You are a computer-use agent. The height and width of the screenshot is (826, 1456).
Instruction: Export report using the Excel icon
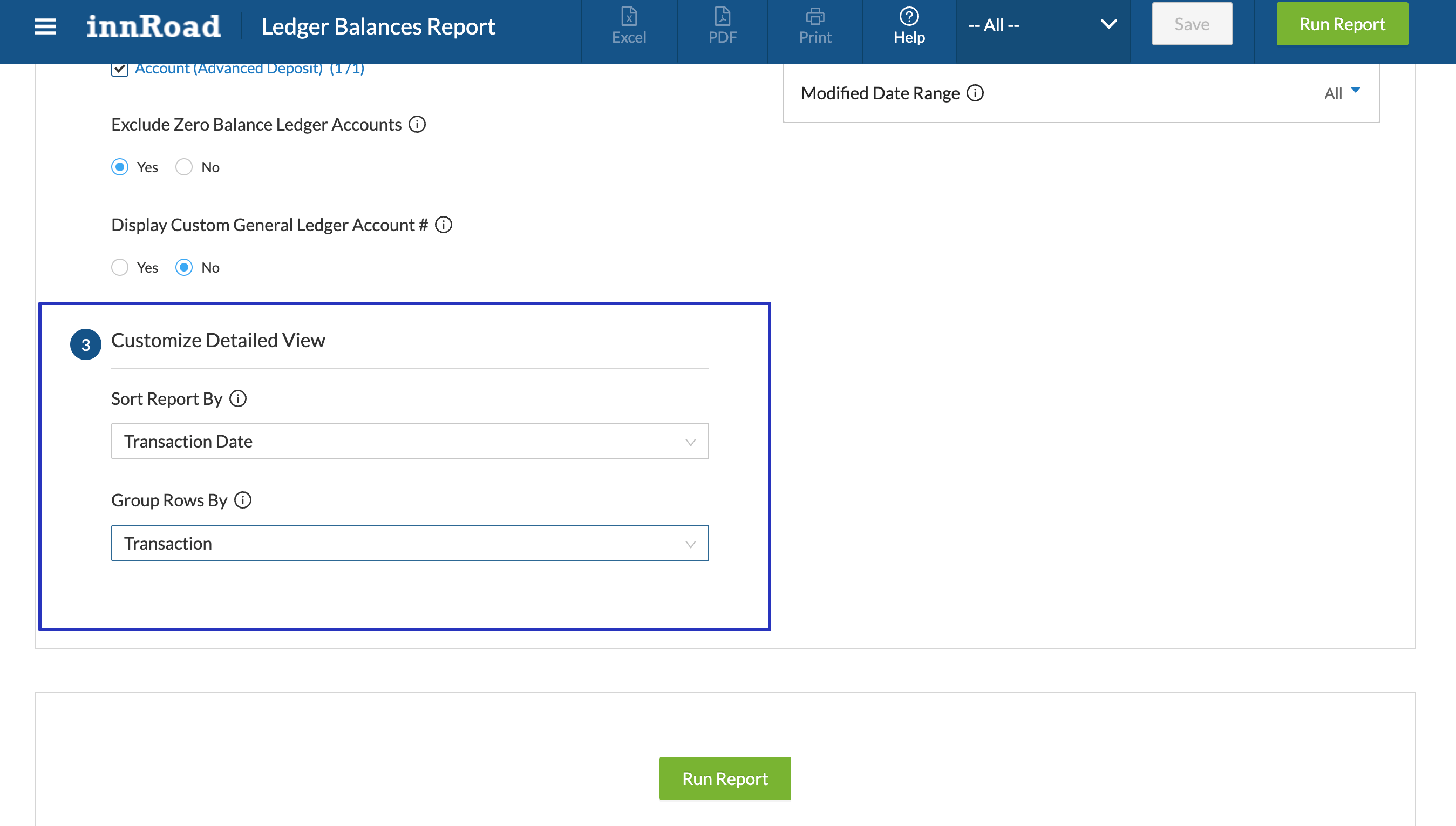point(629,26)
